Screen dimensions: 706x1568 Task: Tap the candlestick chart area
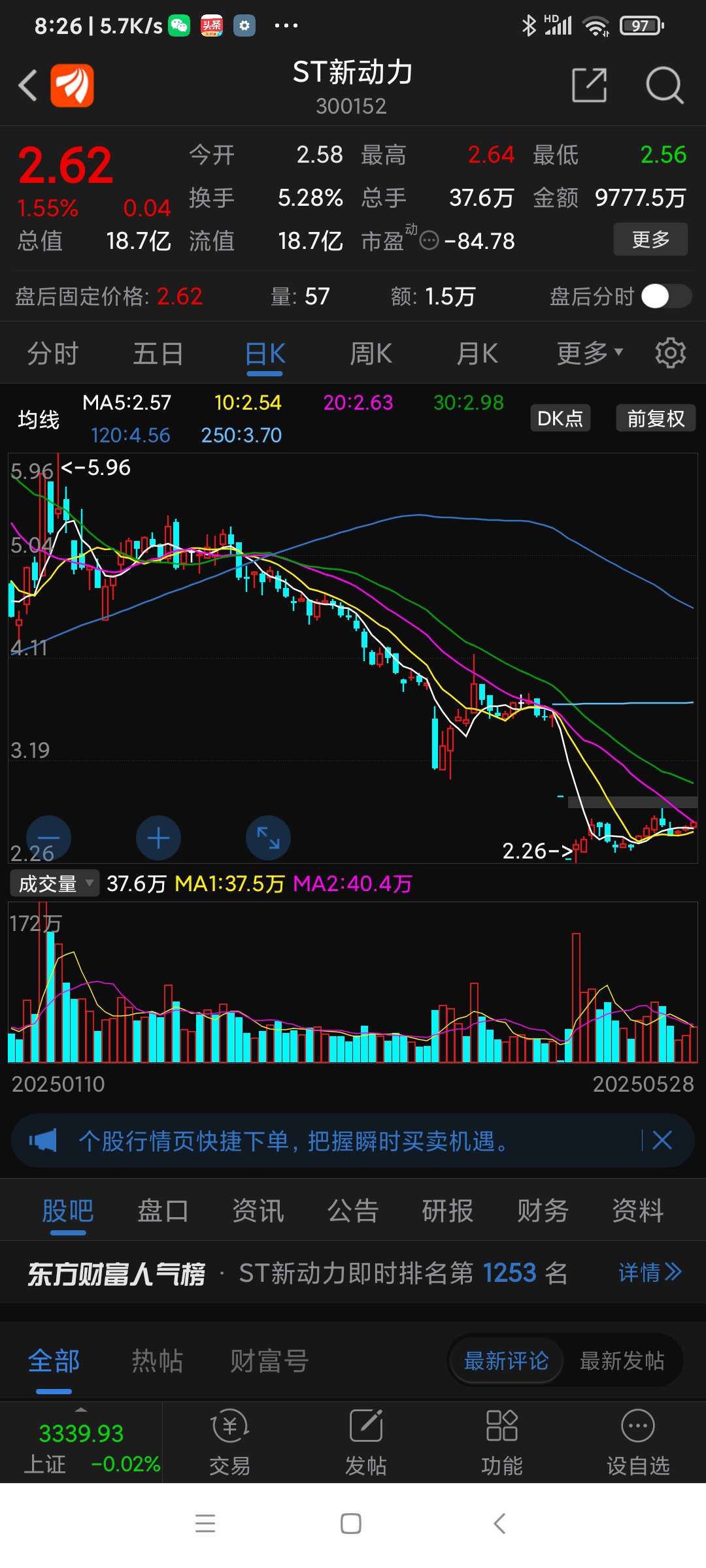tap(353, 658)
